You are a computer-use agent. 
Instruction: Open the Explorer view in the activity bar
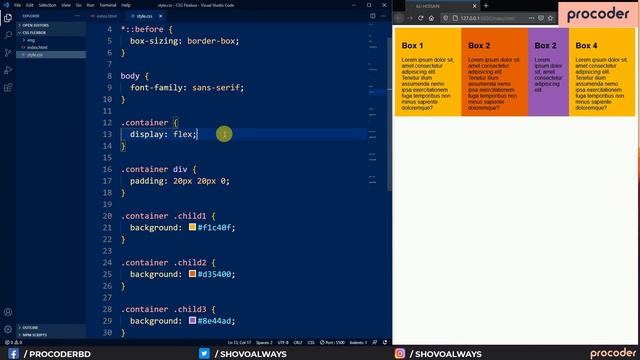click(x=8, y=18)
